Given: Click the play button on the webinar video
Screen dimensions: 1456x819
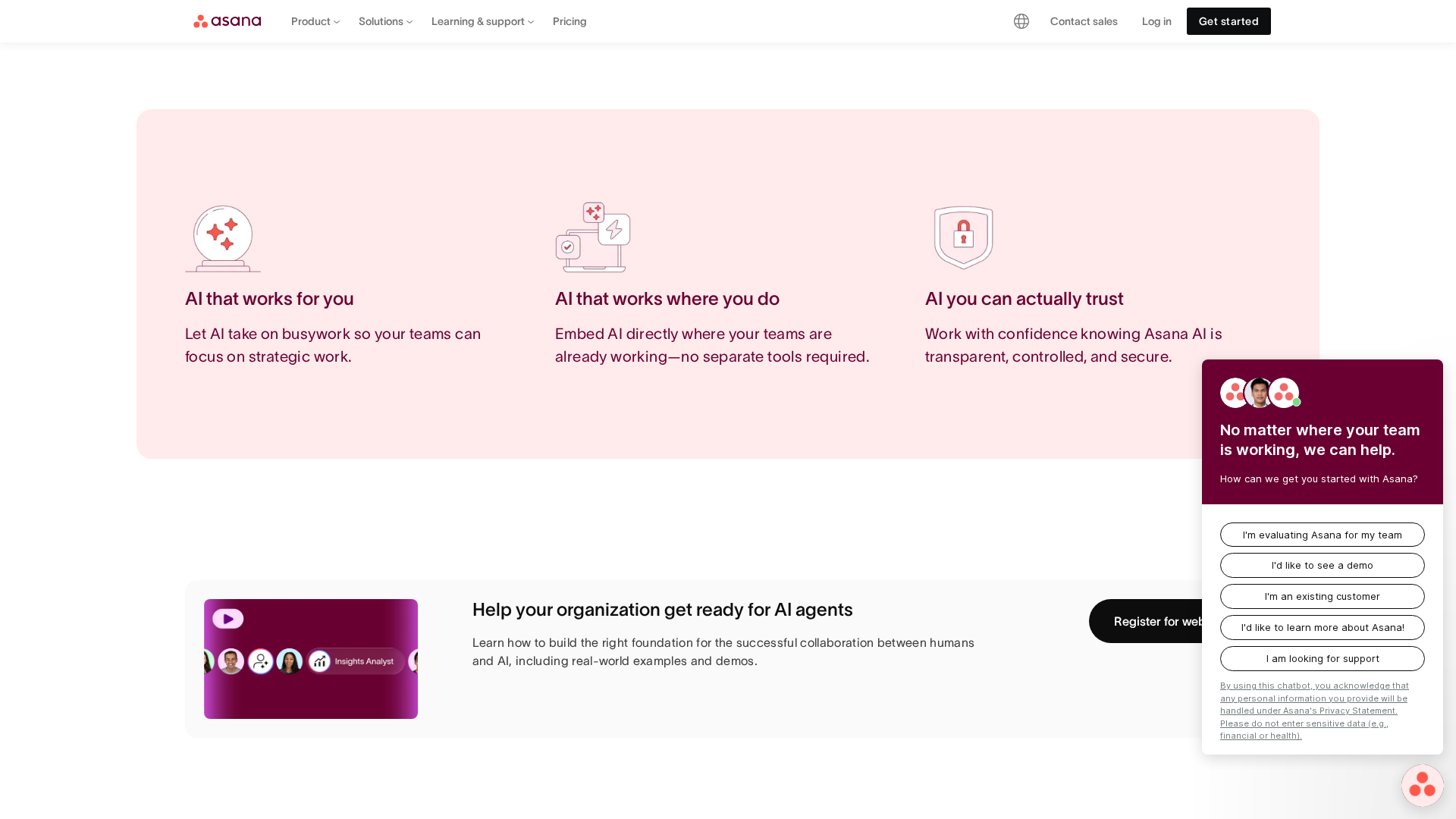Looking at the screenshot, I should point(227,619).
